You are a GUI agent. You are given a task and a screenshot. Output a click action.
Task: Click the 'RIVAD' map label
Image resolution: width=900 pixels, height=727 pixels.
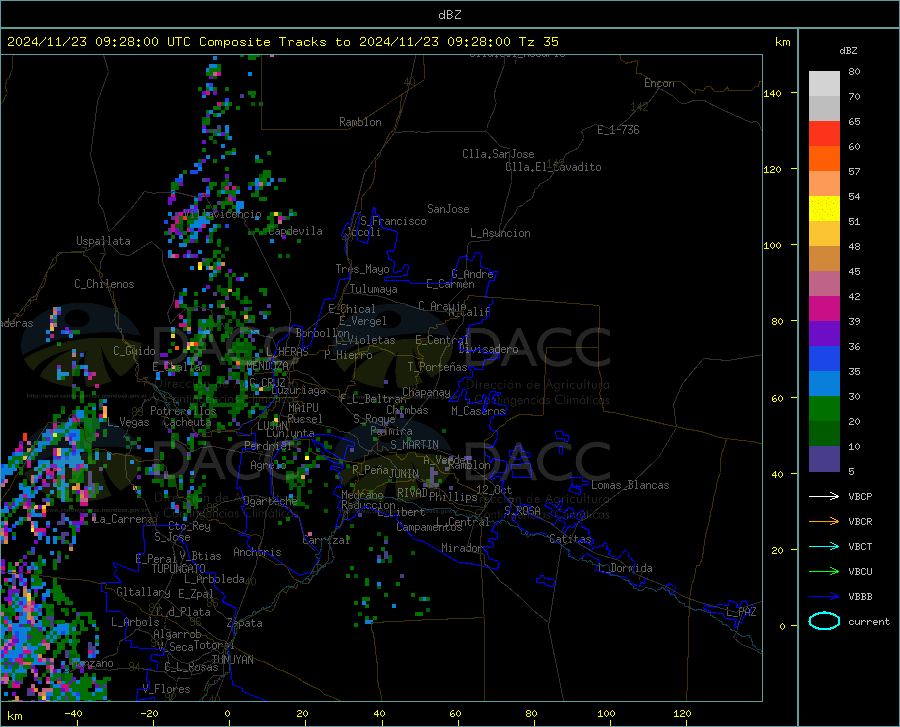point(412,493)
